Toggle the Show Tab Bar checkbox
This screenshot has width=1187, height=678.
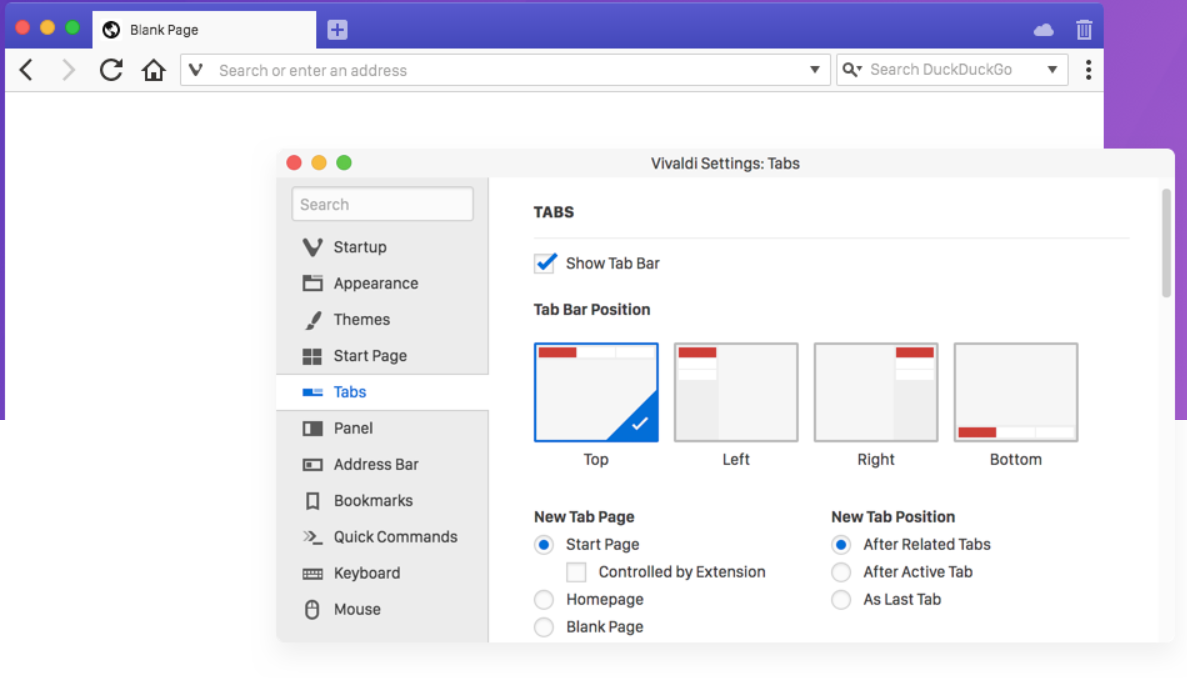[x=545, y=263]
